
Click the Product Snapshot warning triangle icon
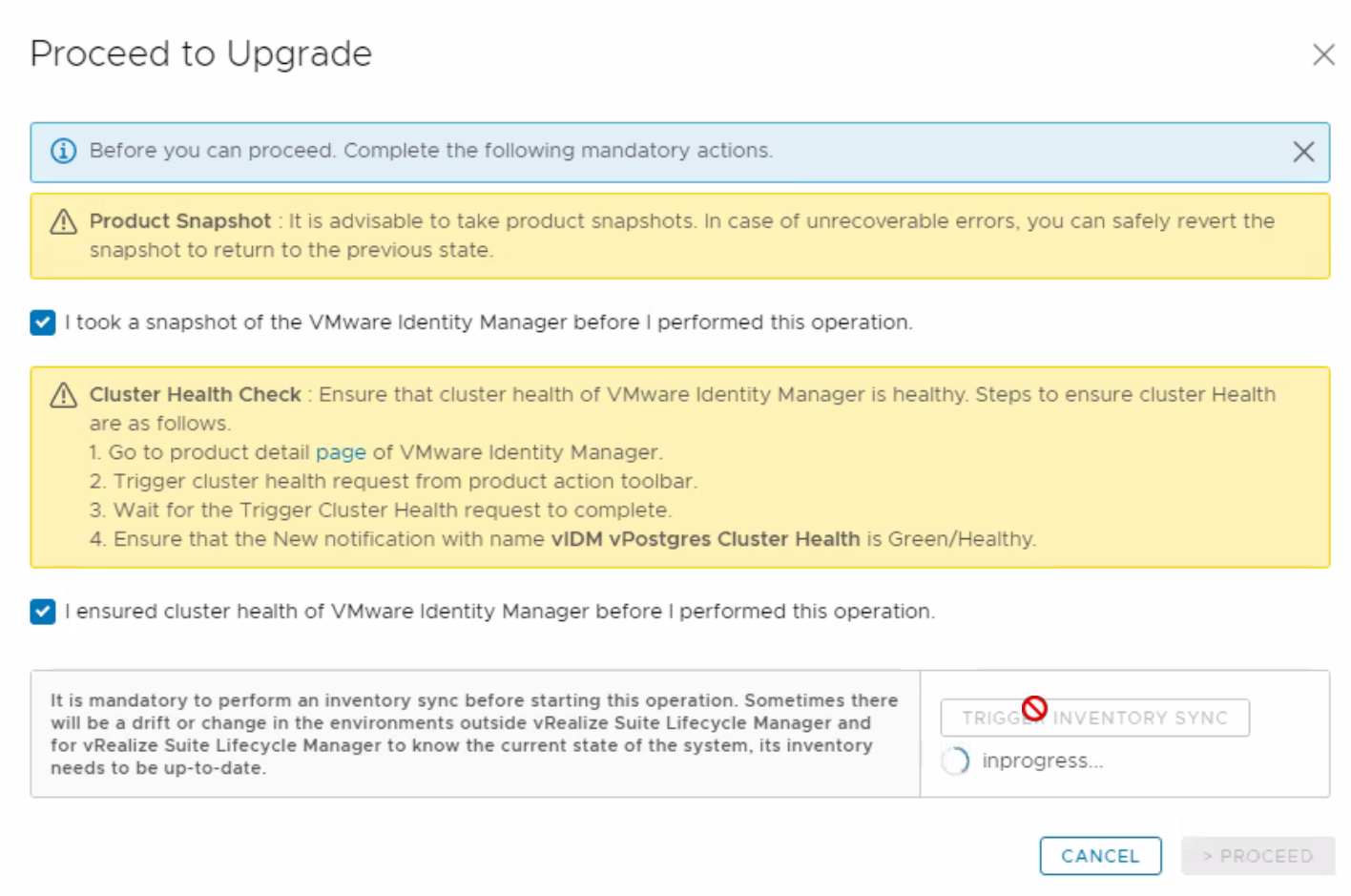click(x=63, y=222)
